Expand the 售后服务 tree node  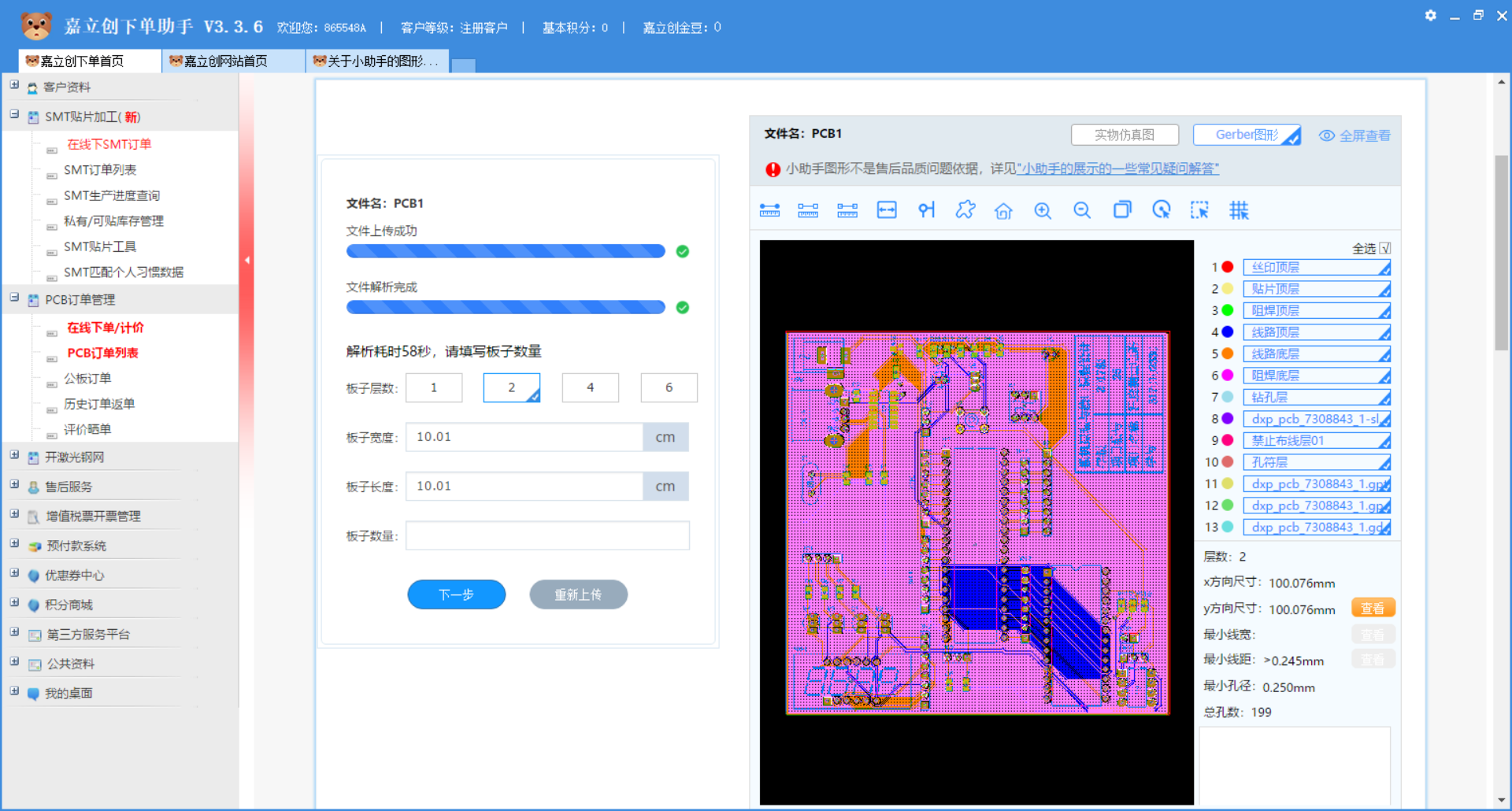click(x=14, y=485)
